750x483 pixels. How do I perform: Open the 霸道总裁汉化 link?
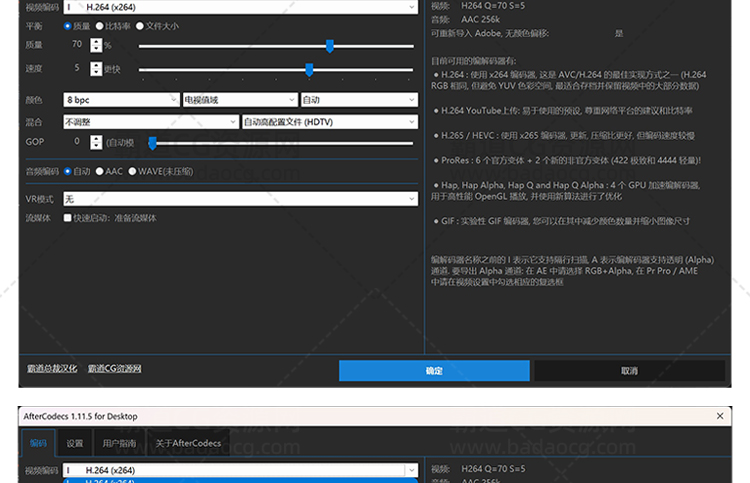click(x=51, y=369)
